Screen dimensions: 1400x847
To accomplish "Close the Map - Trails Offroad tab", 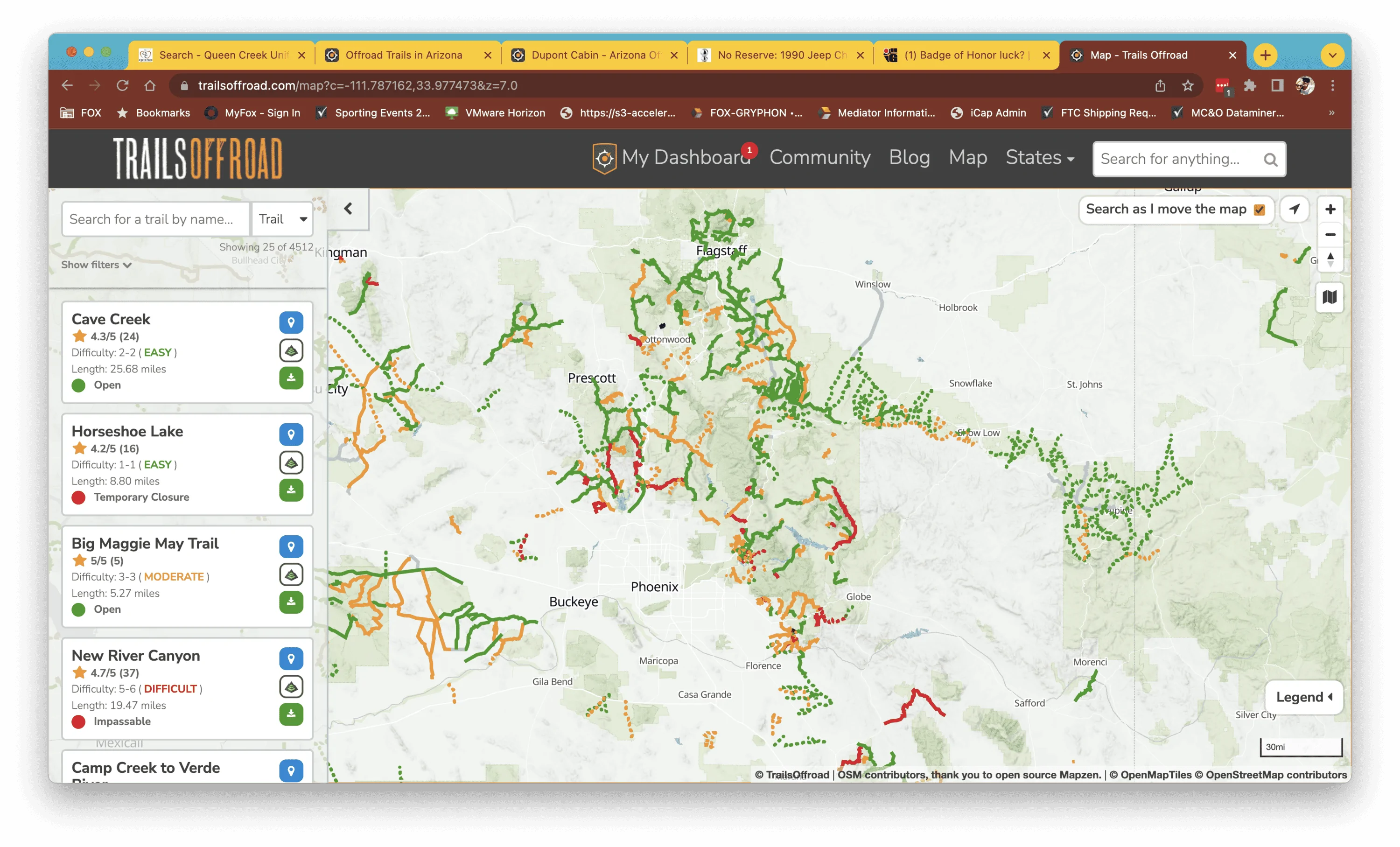I will (1232, 55).
